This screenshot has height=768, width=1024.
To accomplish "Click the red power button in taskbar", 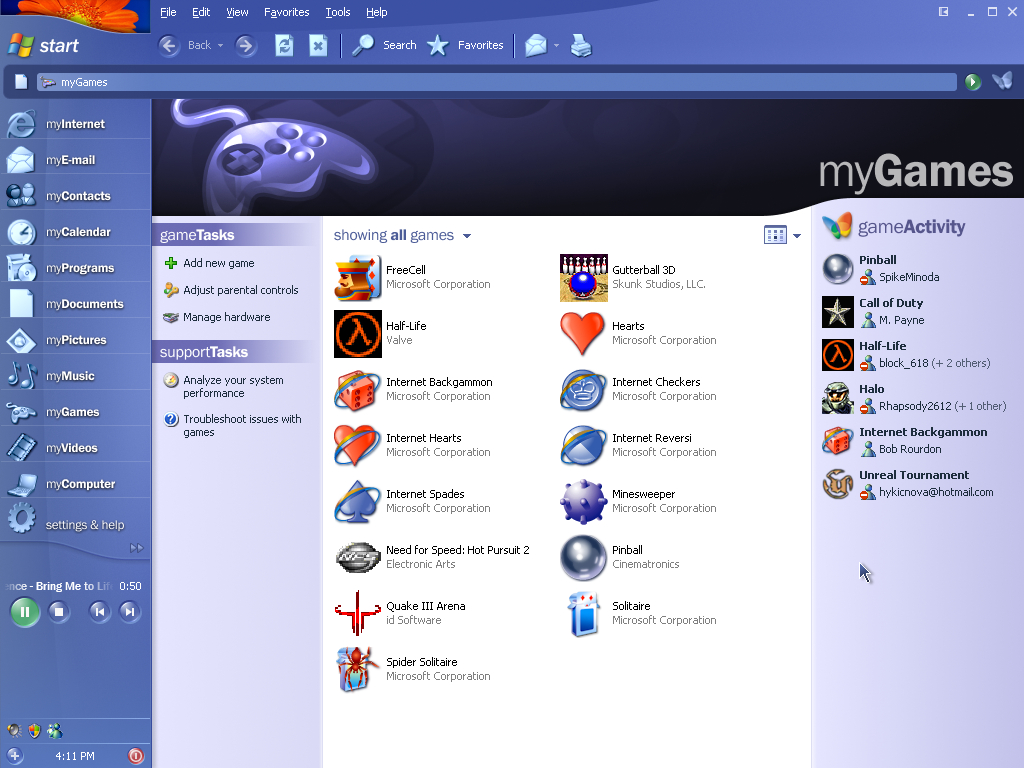I will click(x=136, y=756).
